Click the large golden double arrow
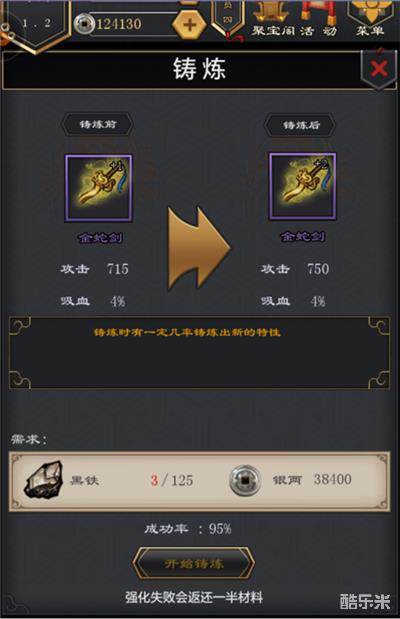 pos(199,248)
